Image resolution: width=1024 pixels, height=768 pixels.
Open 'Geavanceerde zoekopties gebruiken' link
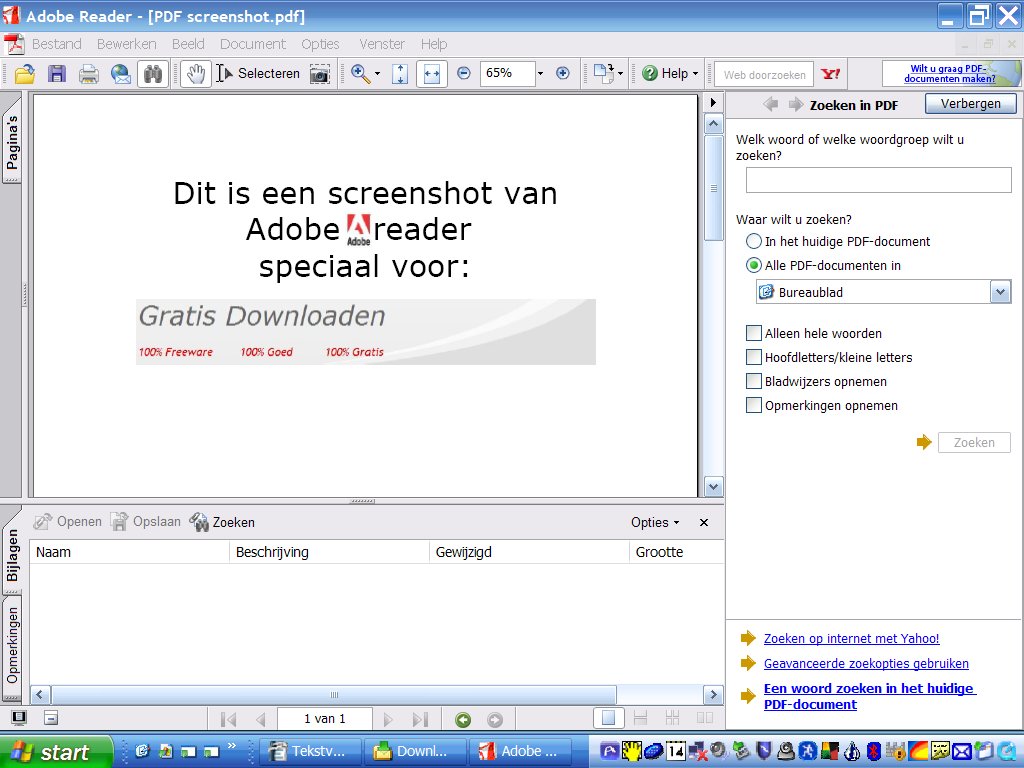coord(866,663)
